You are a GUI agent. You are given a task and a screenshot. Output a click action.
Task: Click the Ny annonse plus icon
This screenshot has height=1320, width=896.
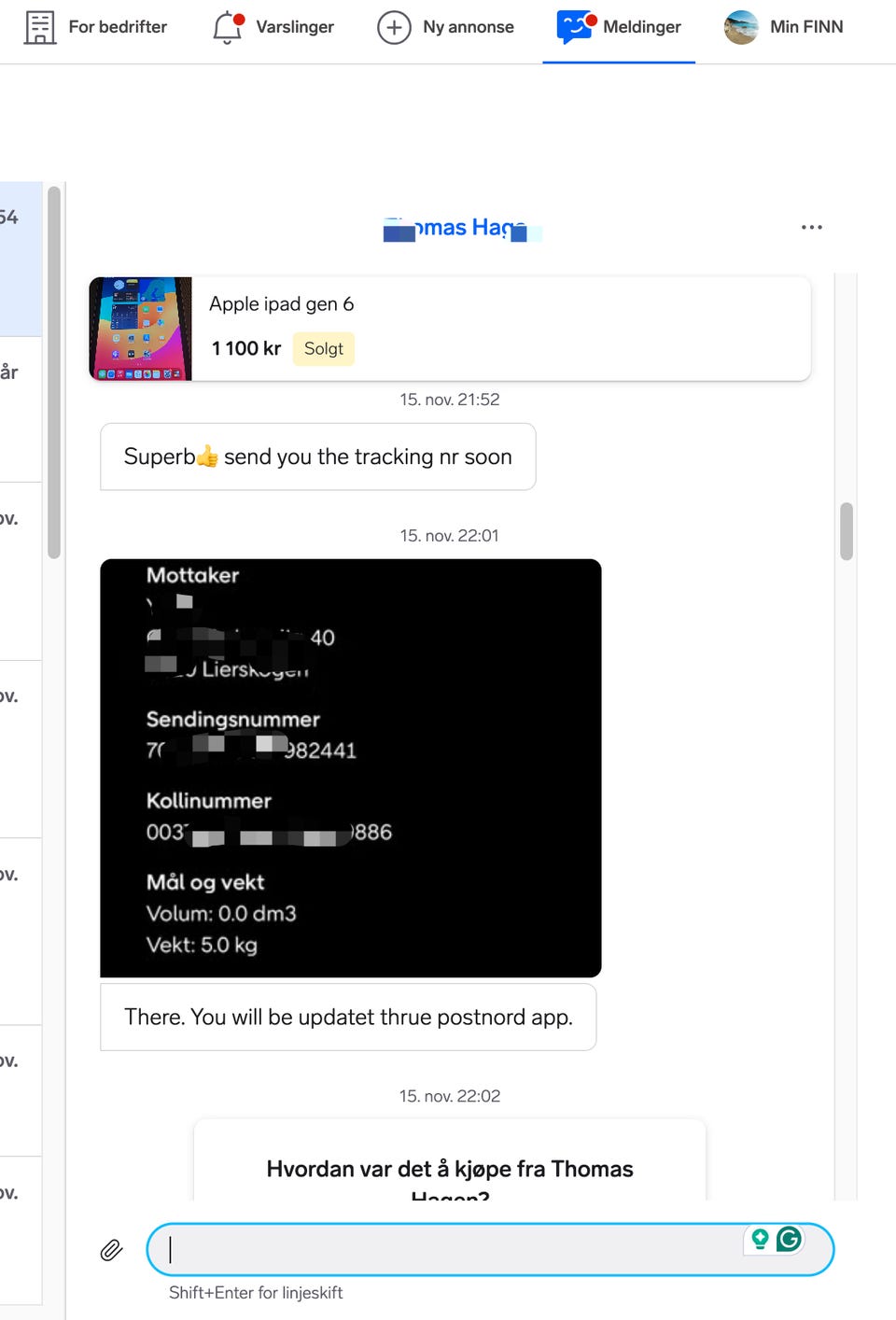(x=394, y=27)
